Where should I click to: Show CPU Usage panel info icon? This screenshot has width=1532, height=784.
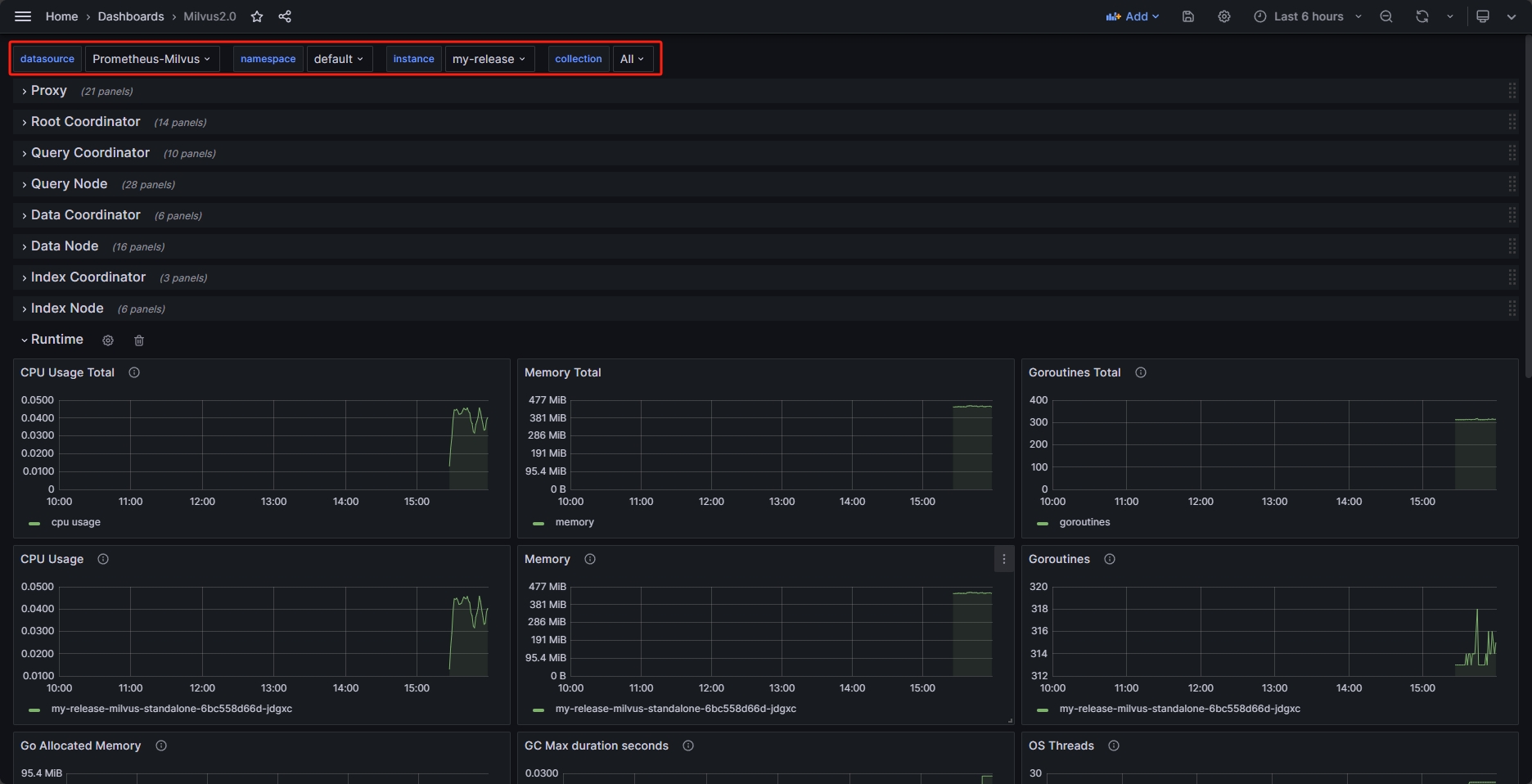click(103, 559)
